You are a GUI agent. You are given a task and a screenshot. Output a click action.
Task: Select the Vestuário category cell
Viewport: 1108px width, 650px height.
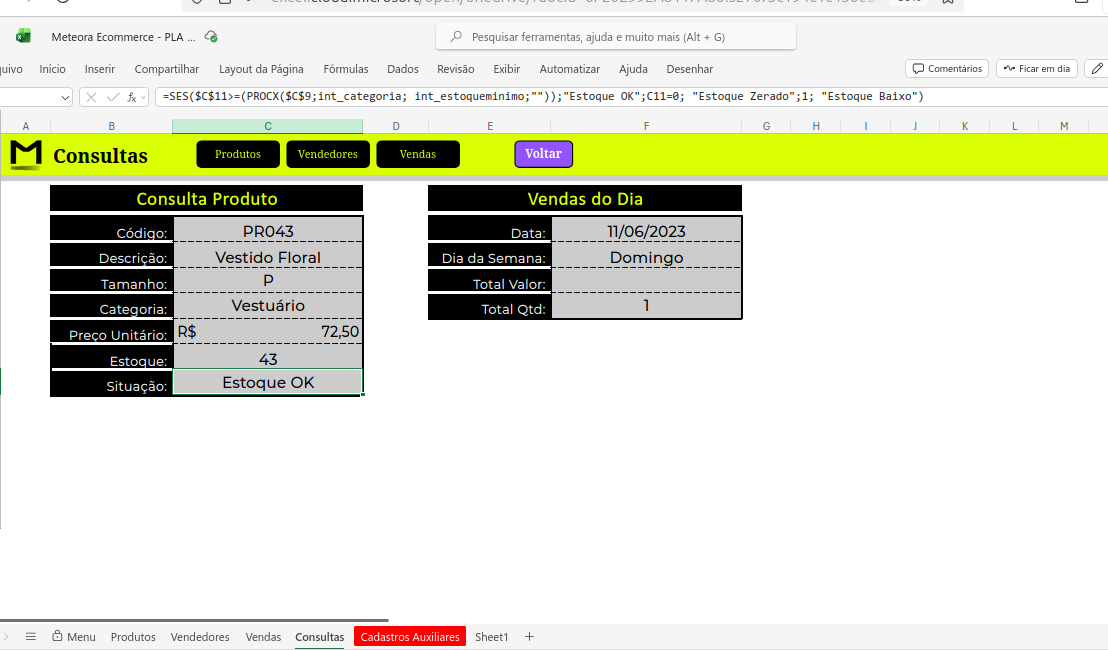coord(268,306)
